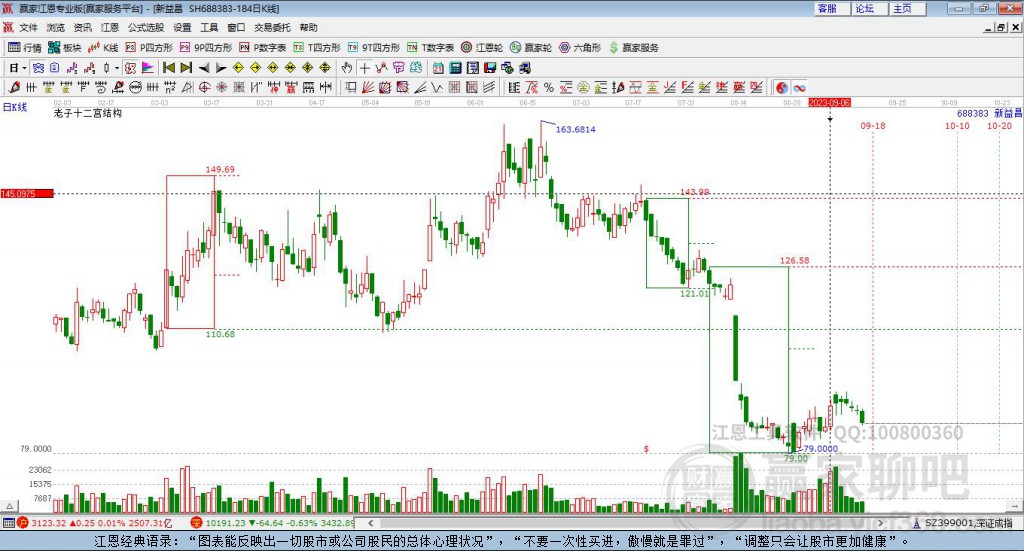Toggle the infinity symbol icon
Viewport: 1024px width, 551px height.
click(x=799, y=87)
